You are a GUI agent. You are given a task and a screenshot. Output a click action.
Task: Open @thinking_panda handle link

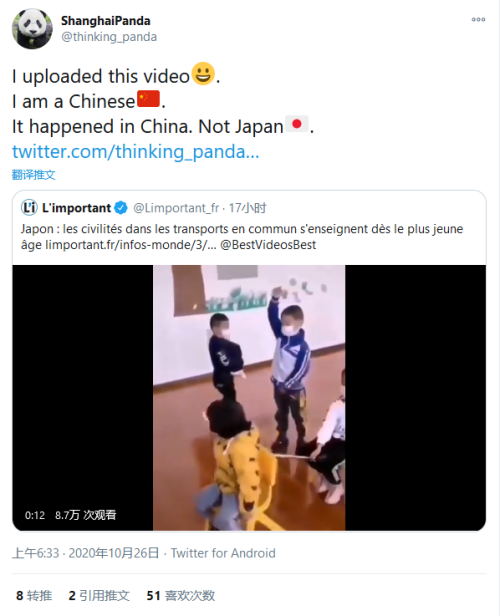(109, 37)
